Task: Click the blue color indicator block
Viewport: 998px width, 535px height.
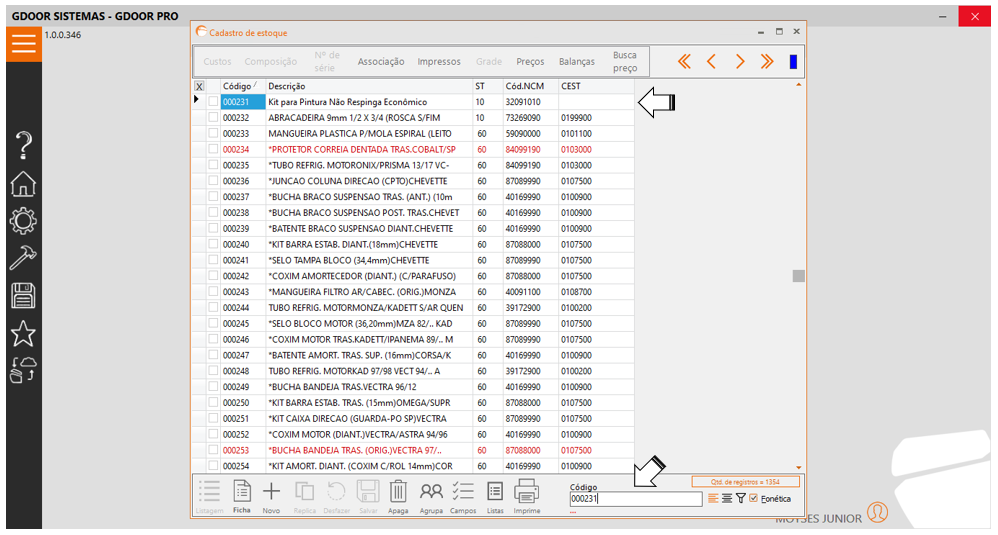Action: [x=793, y=62]
